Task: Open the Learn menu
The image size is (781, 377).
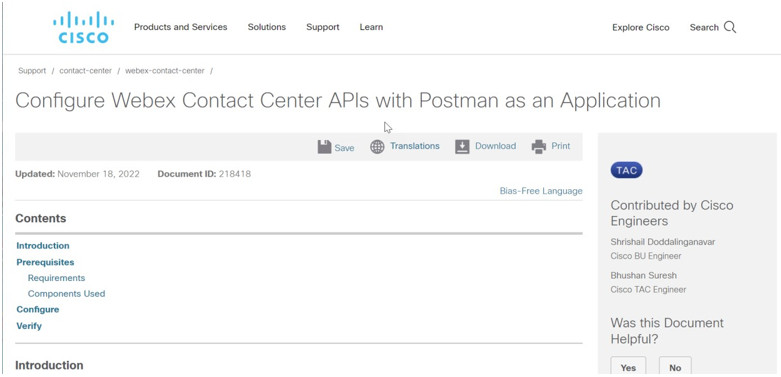Action: [x=371, y=27]
